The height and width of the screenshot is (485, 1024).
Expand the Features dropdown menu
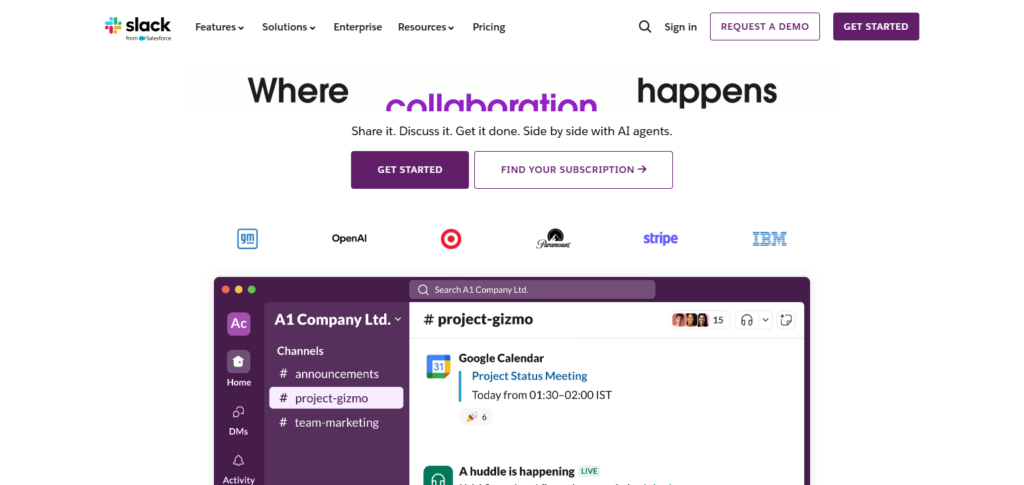(x=220, y=27)
